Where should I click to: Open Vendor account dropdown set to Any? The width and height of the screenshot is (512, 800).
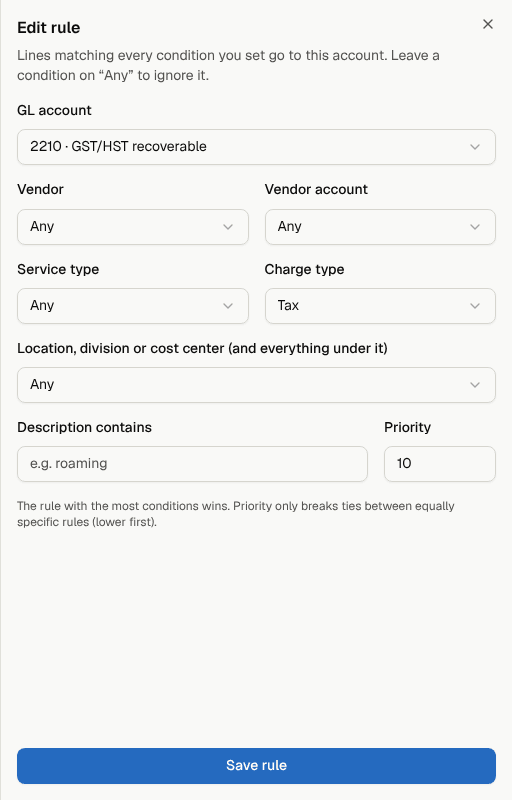pyautogui.click(x=380, y=227)
